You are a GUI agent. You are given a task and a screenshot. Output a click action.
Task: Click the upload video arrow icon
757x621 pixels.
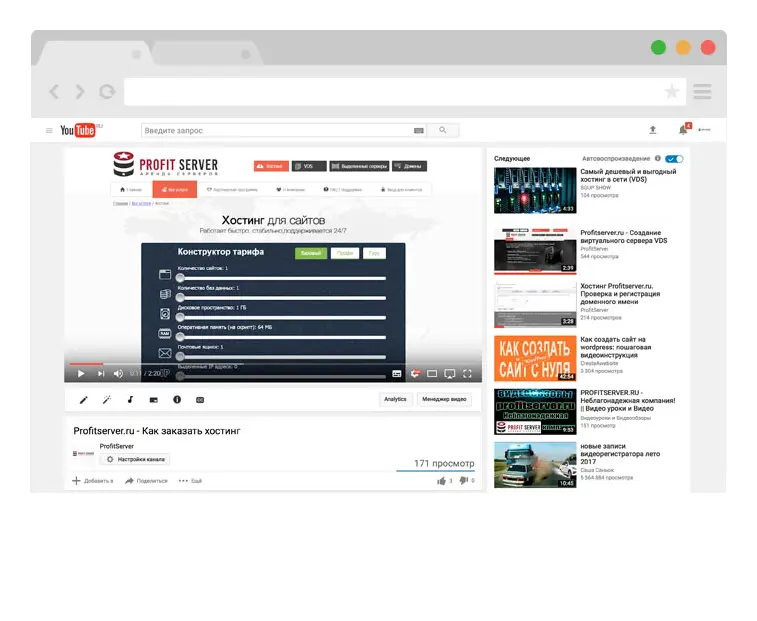pyautogui.click(x=653, y=129)
